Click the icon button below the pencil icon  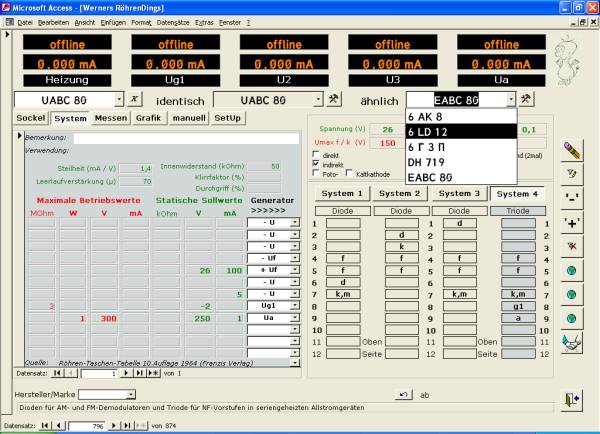coord(572,174)
